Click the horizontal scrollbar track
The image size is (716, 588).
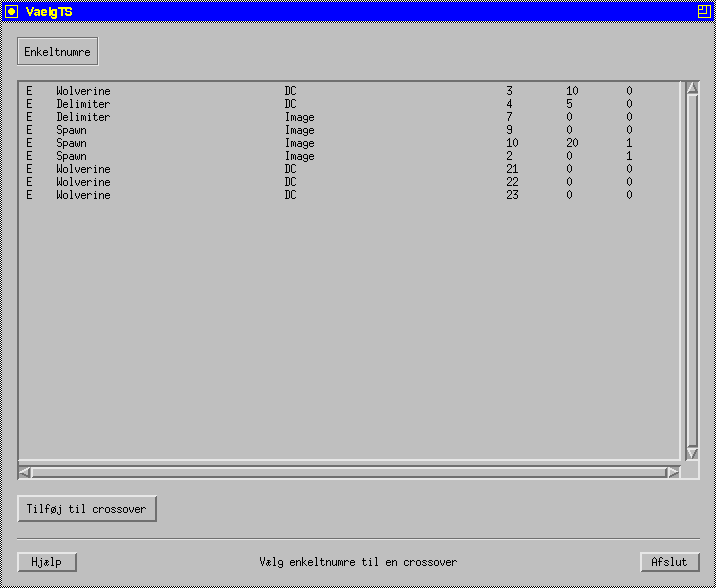click(349, 472)
